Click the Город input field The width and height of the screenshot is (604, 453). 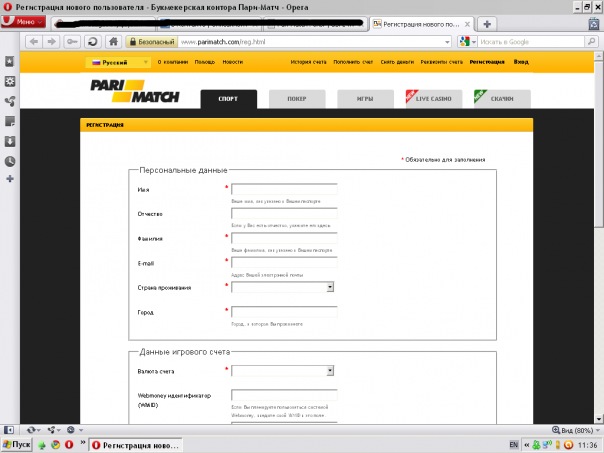[x=284, y=312]
